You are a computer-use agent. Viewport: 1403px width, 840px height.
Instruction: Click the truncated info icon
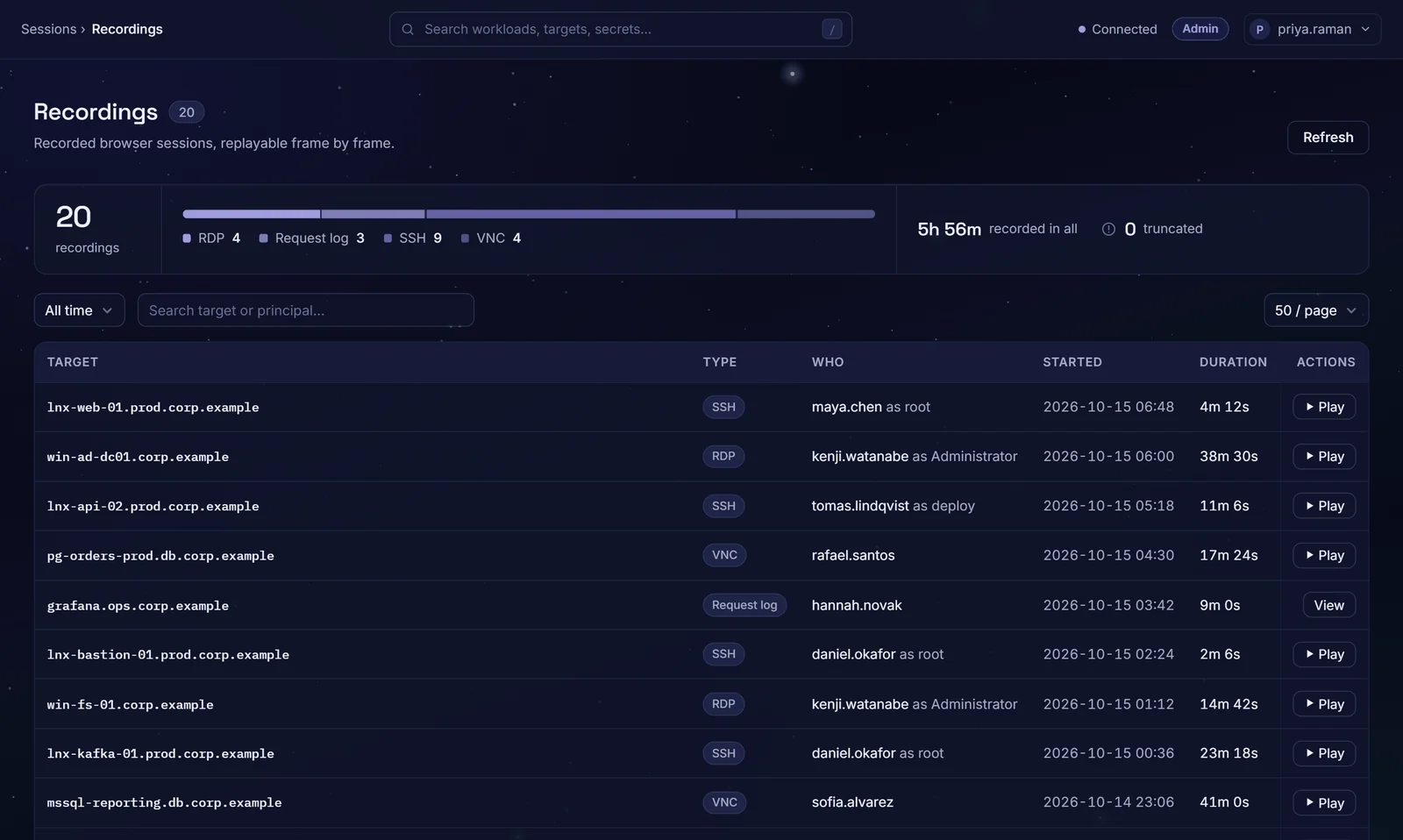coord(1108,229)
